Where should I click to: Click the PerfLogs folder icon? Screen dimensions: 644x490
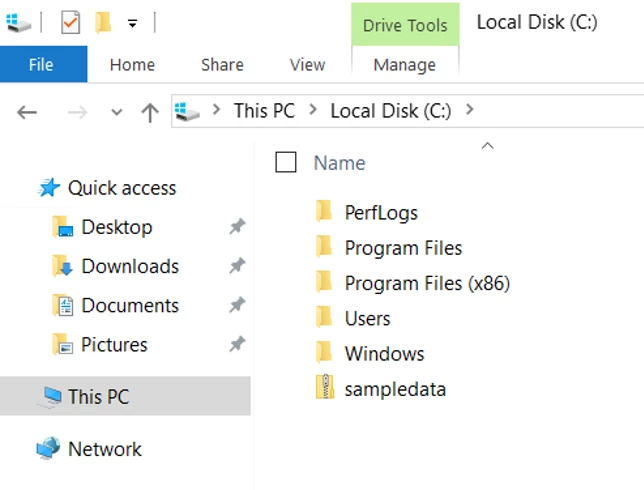324,211
